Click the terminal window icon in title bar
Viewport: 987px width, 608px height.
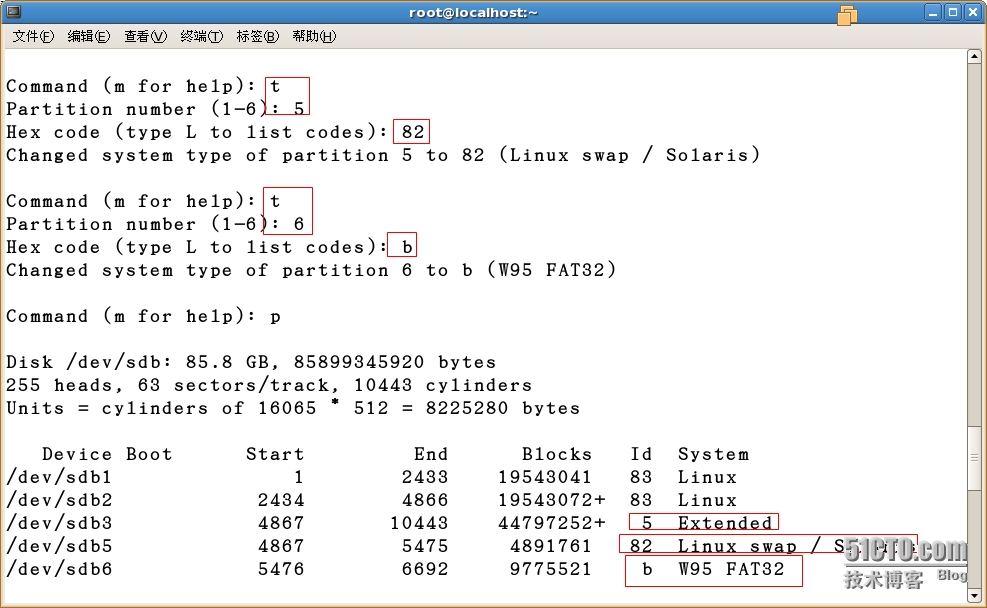click(13, 11)
